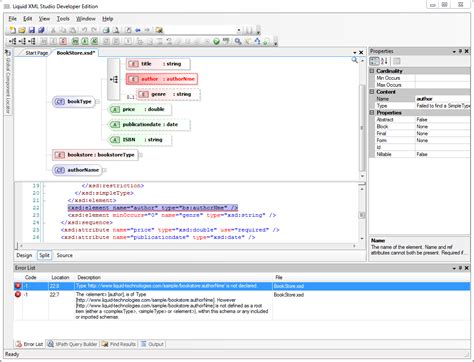474x362 pixels.
Task: Click the Nillable property value False
Action: tap(443, 154)
